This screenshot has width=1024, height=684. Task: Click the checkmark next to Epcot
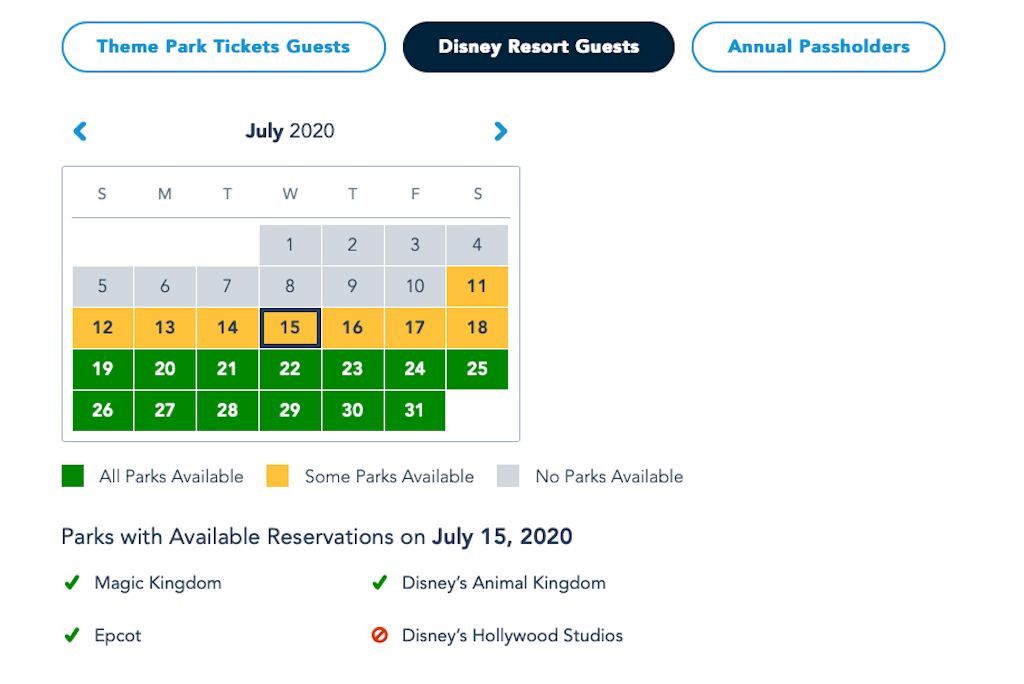[71, 636]
